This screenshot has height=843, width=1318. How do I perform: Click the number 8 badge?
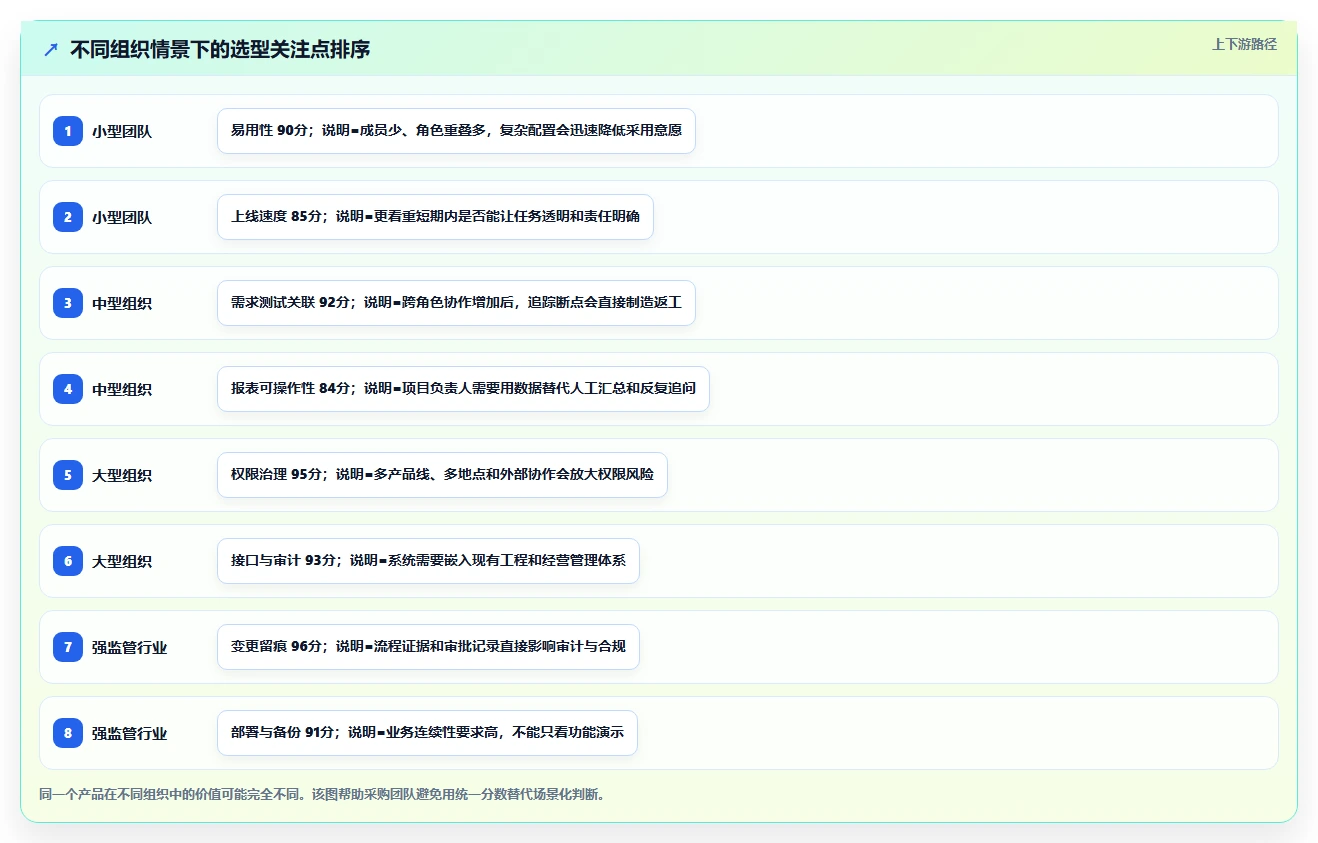(x=68, y=733)
